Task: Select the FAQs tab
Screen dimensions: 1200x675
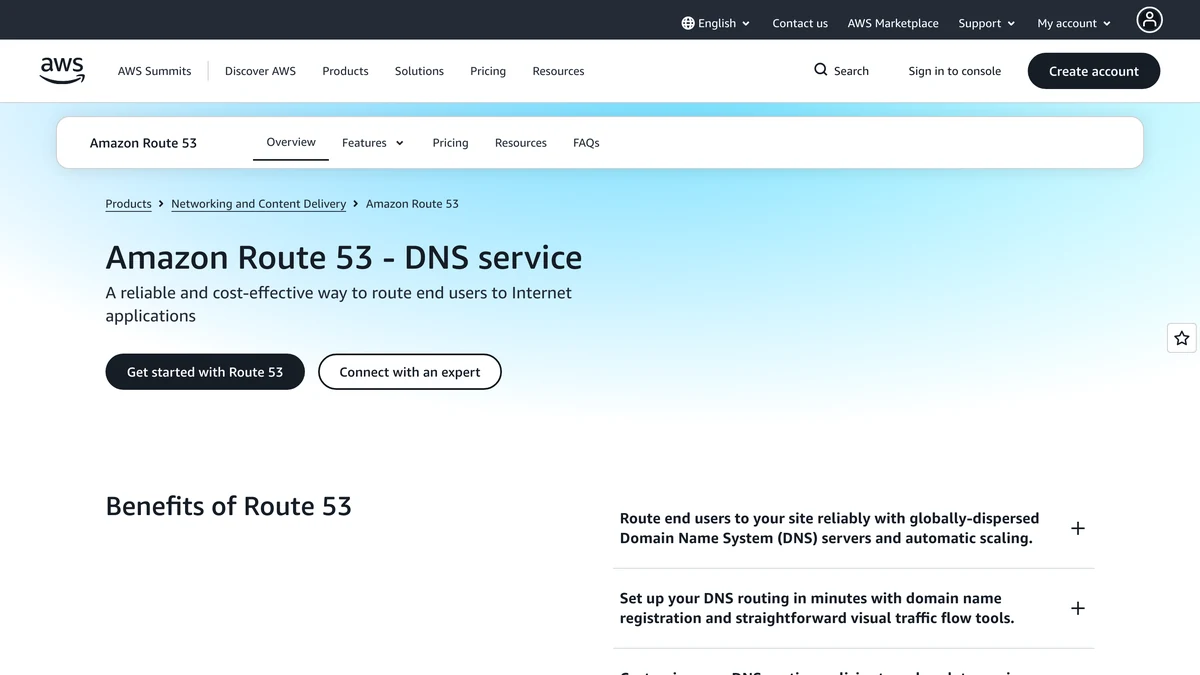Action: point(586,143)
